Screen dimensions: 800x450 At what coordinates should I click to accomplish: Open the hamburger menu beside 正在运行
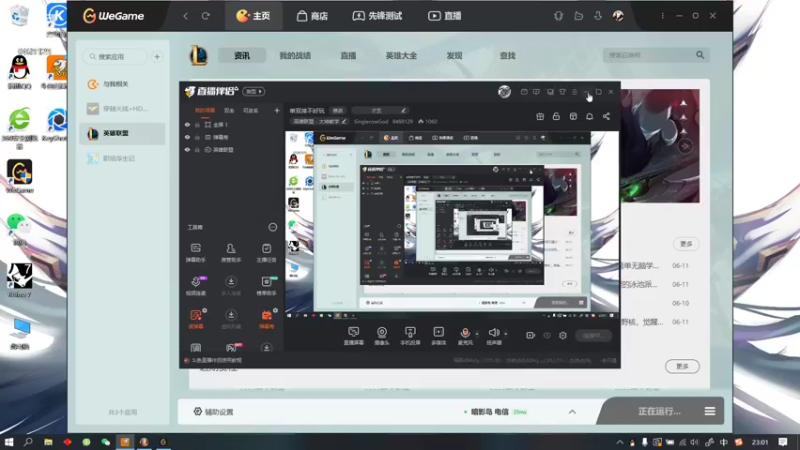click(710, 411)
